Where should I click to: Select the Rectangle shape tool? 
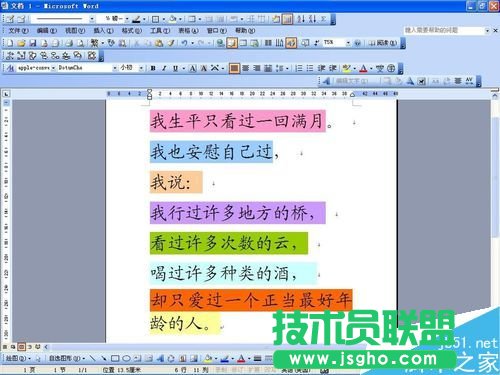click(115, 359)
